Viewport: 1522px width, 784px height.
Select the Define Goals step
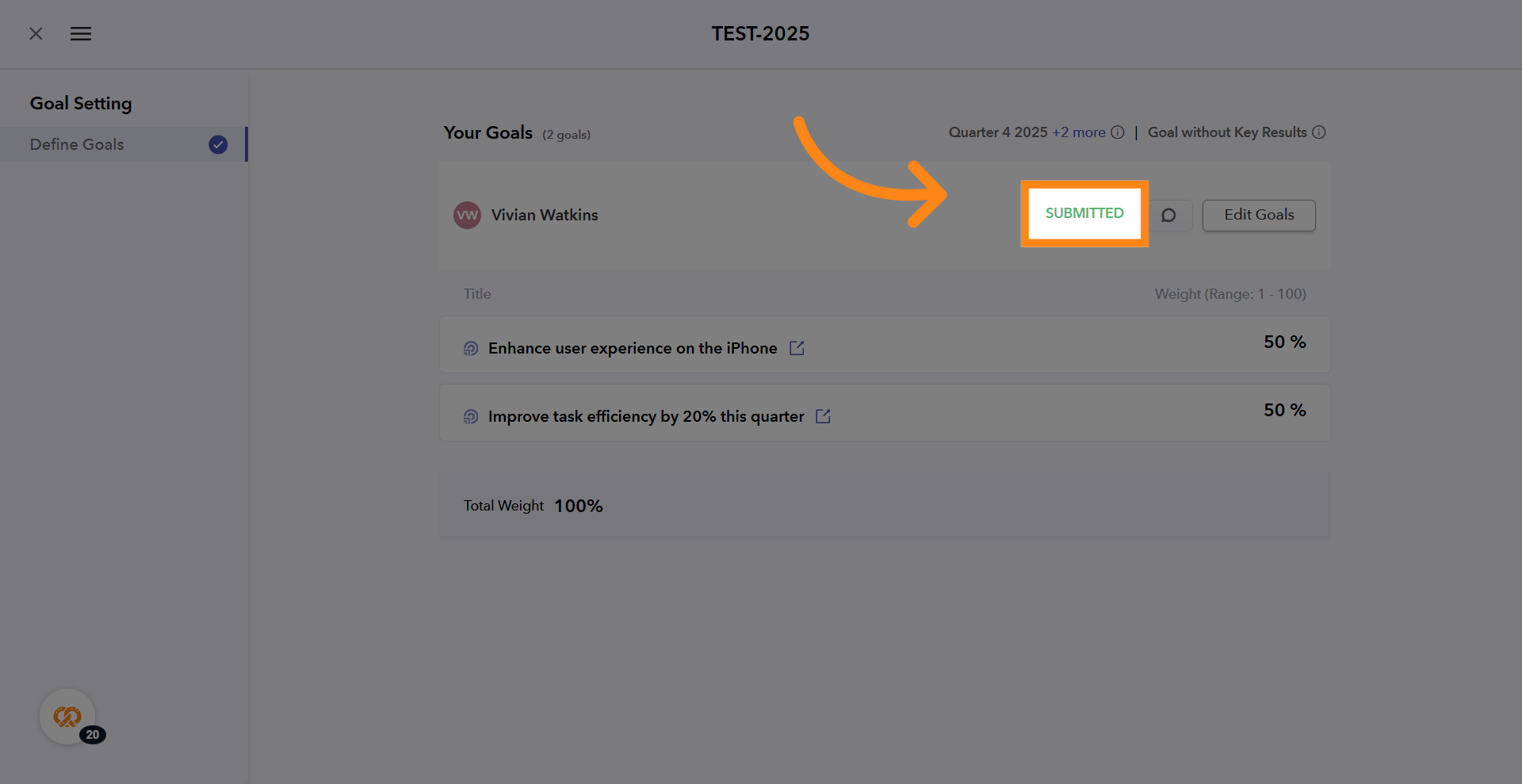coord(77,144)
